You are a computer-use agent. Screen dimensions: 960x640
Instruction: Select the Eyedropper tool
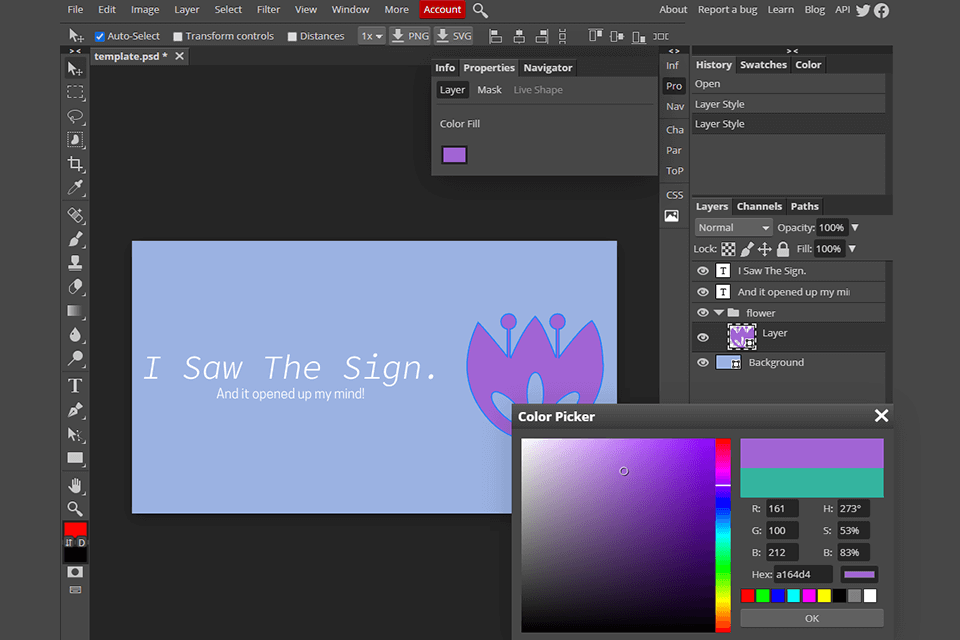click(75, 187)
